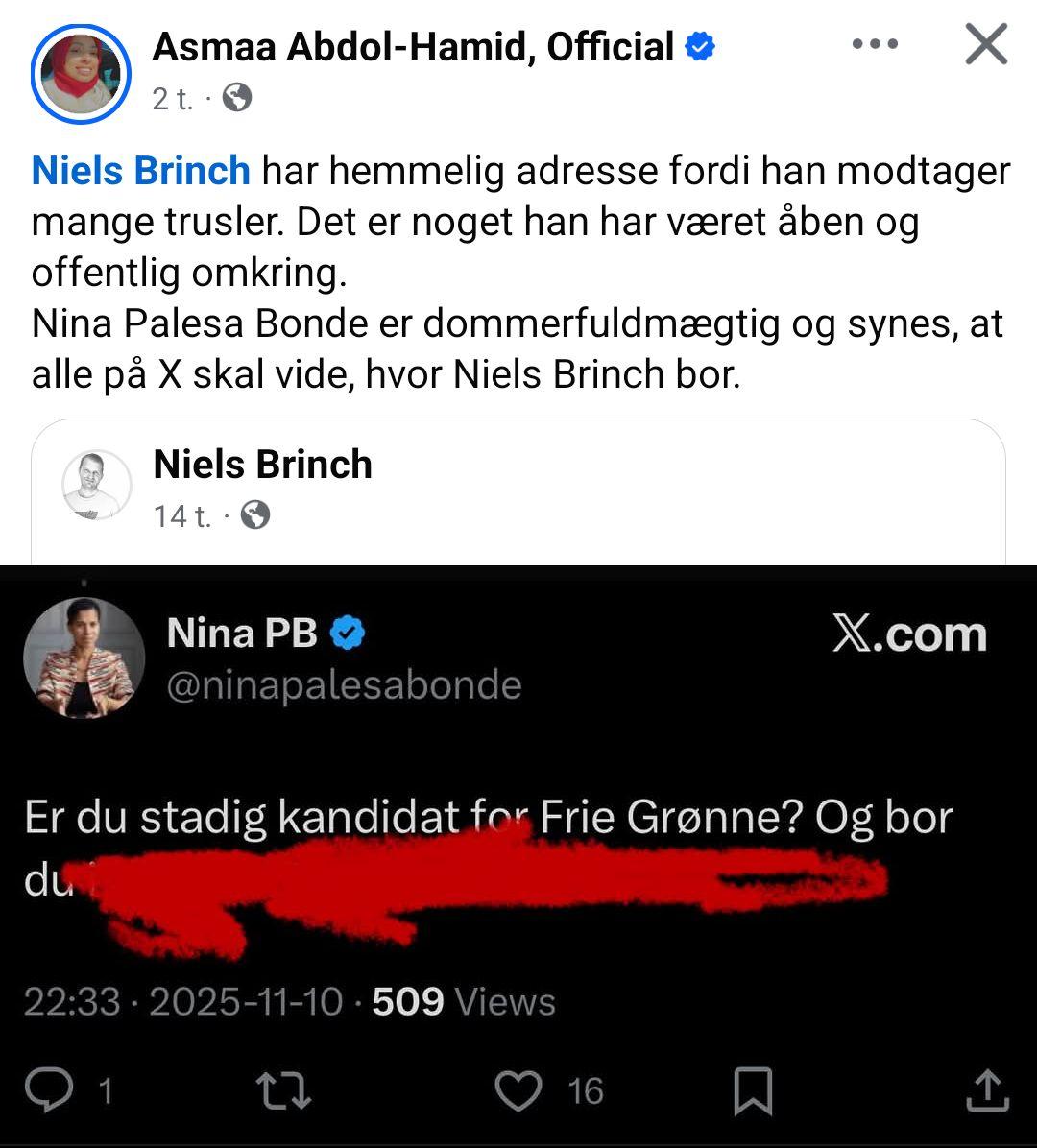Bookmark the tweet

(x=752, y=1092)
